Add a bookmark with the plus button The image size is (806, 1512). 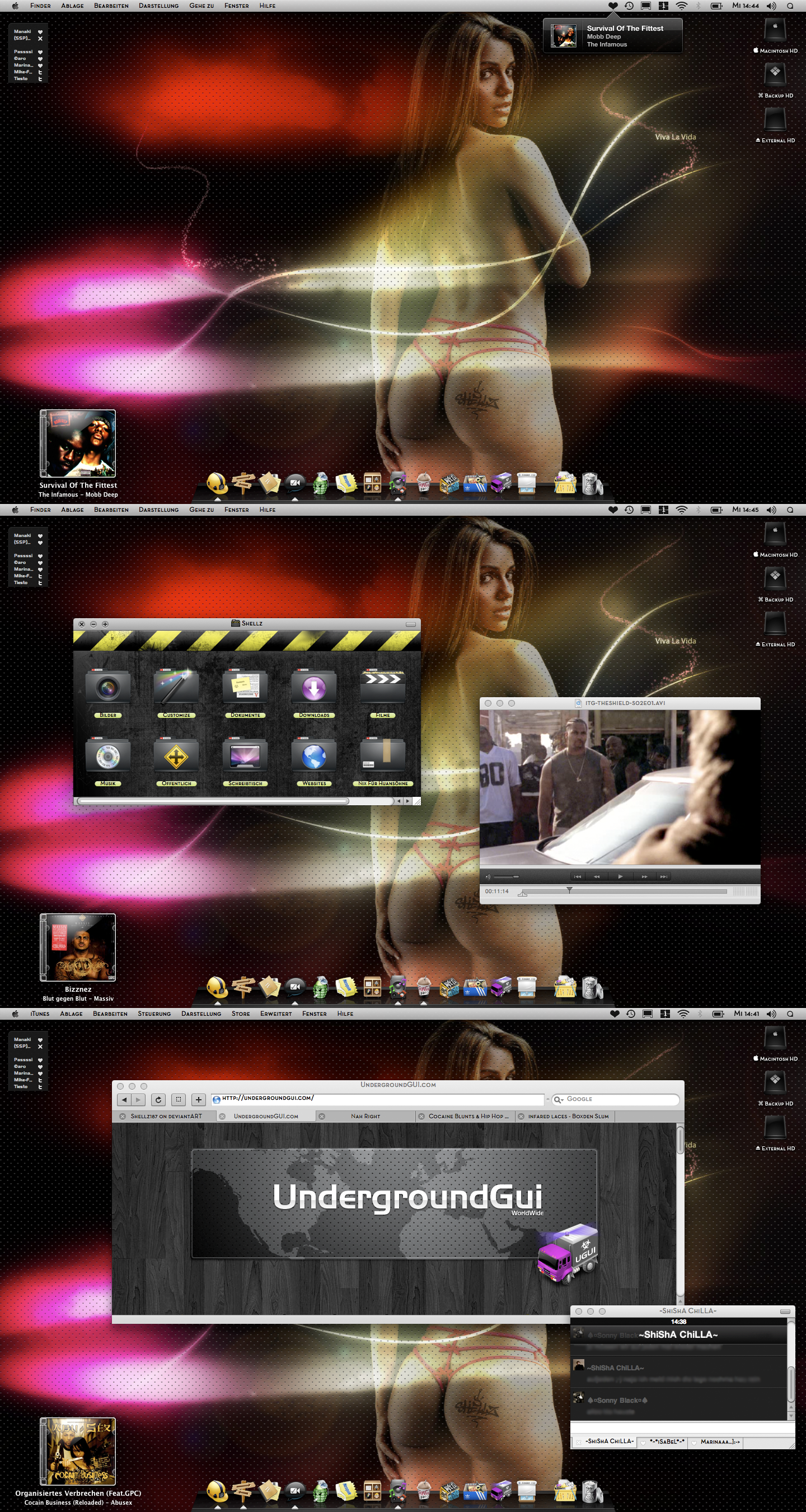tap(198, 1099)
